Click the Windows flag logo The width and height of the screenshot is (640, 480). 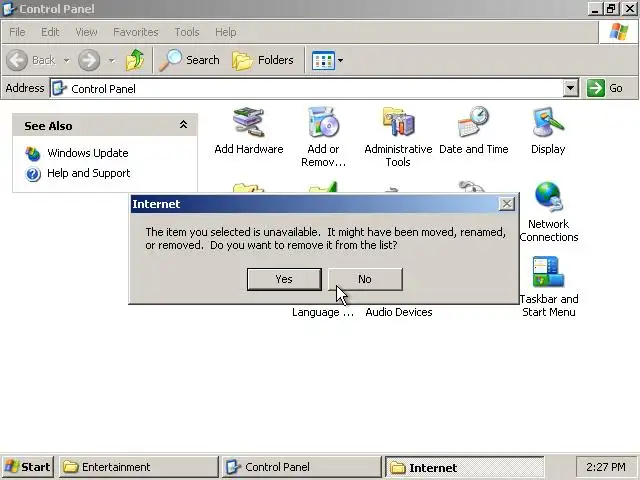[618, 32]
